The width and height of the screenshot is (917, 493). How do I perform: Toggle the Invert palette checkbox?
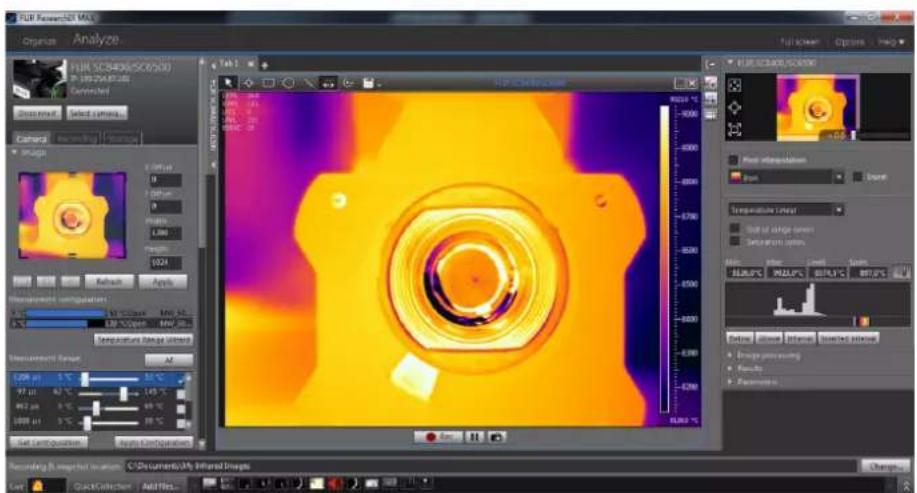tap(857, 177)
